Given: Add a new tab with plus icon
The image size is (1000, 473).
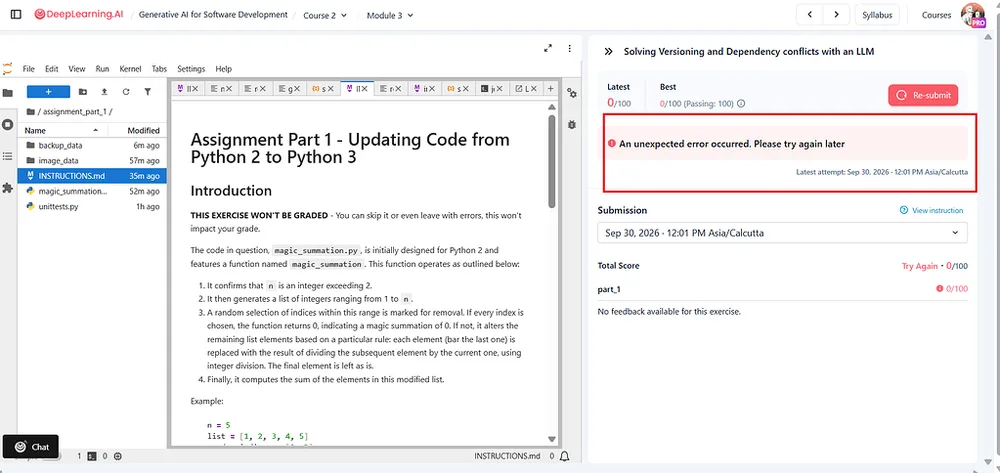Looking at the screenshot, I should pyautogui.click(x=550, y=89).
